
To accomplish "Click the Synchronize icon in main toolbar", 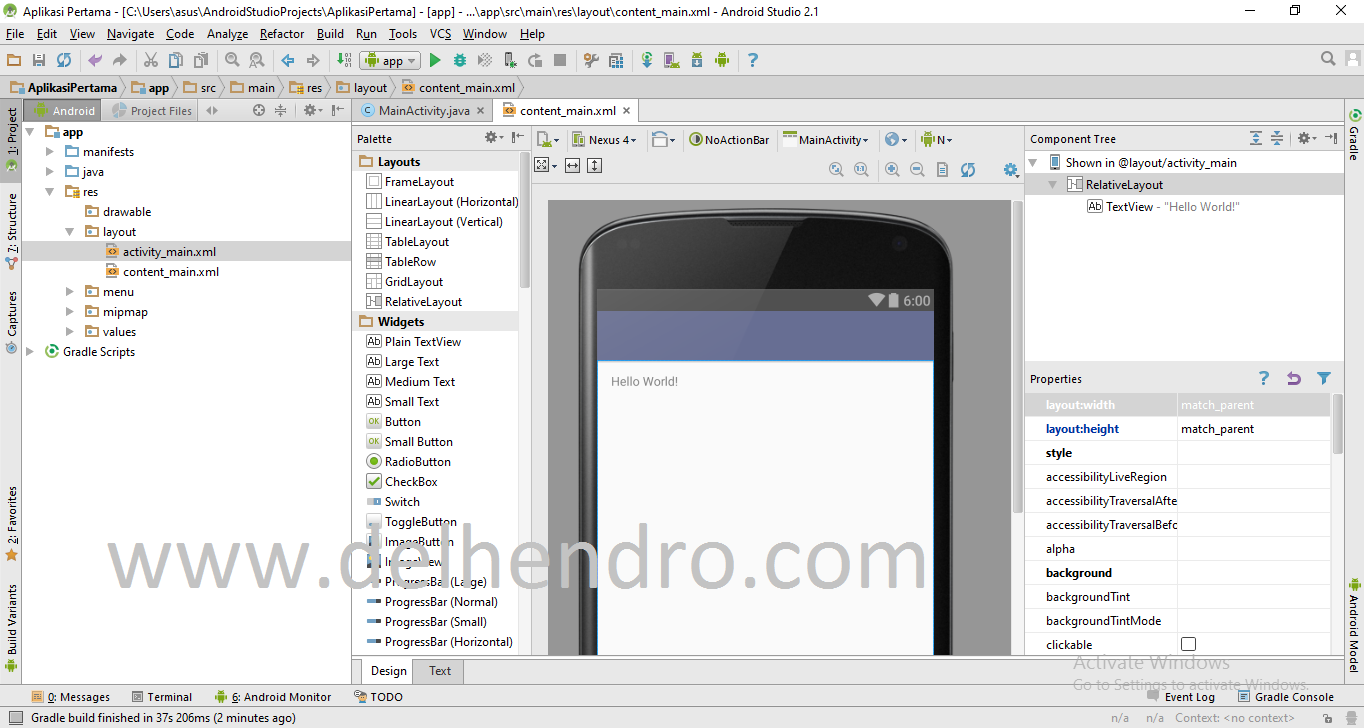I will point(64,60).
